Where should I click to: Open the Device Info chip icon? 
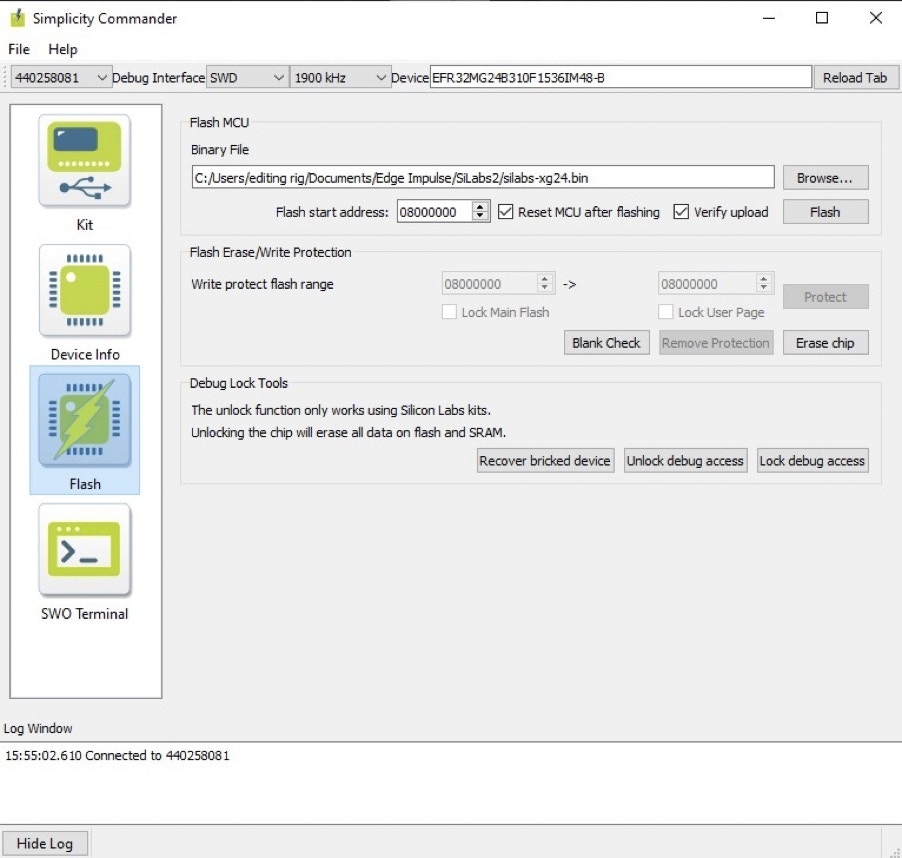pos(85,290)
